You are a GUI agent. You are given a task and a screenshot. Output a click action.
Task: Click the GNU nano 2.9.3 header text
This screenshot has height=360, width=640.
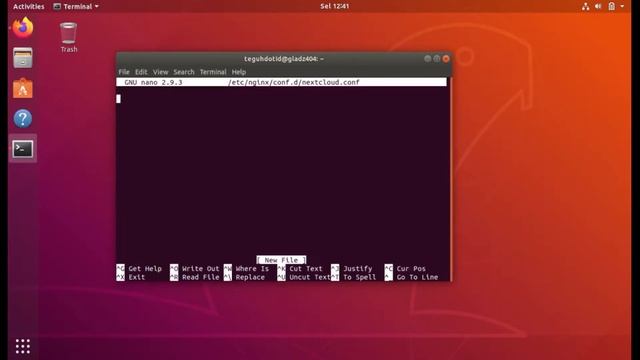pos(153,82)
